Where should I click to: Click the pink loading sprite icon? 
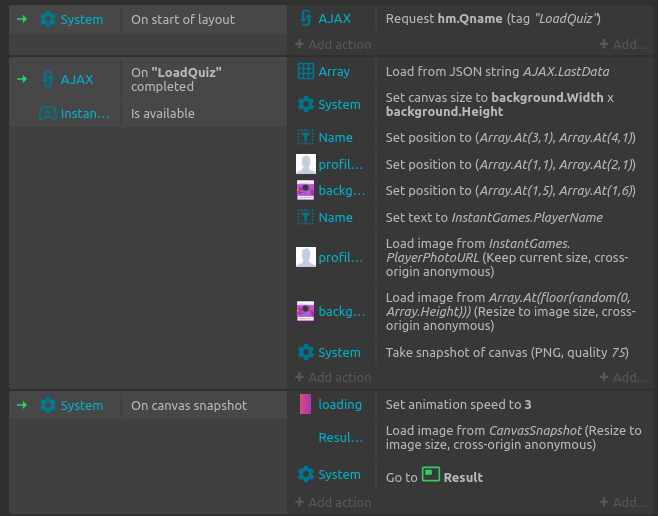[306, 405]
